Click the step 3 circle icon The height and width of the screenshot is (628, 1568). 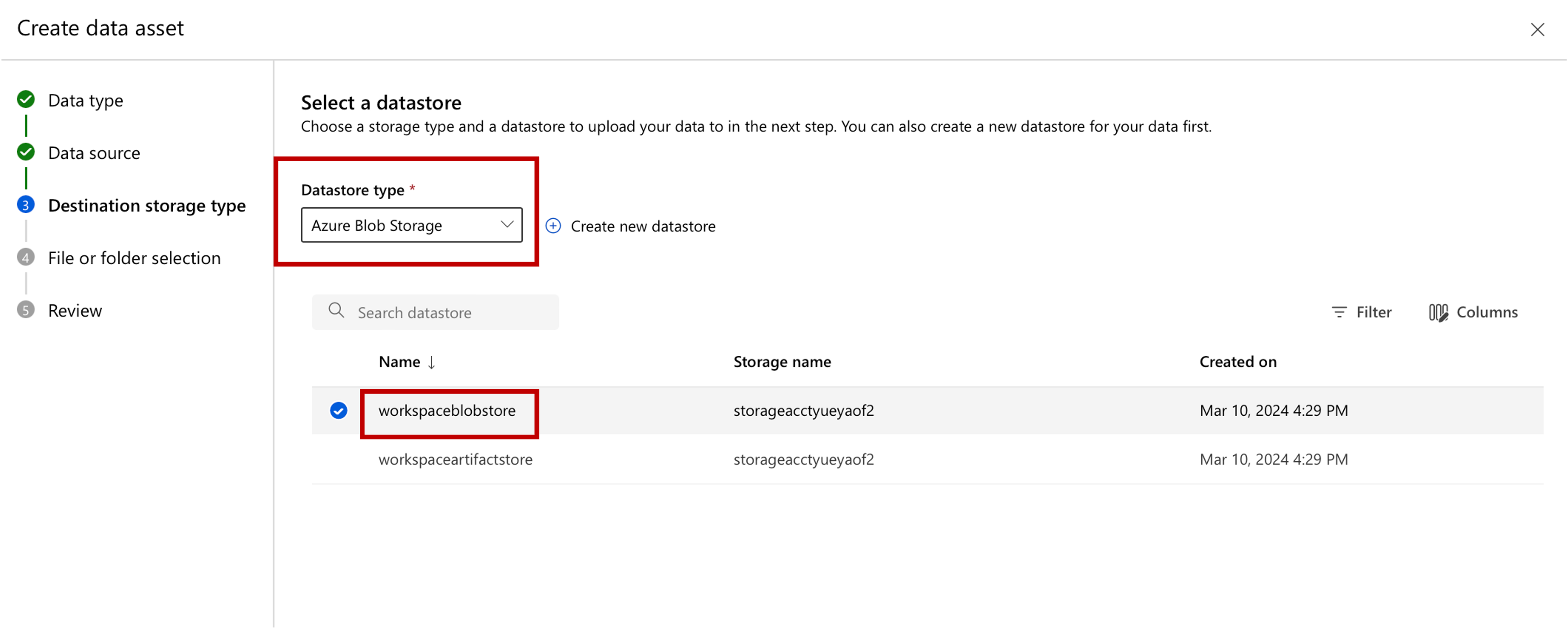(26, 205)
